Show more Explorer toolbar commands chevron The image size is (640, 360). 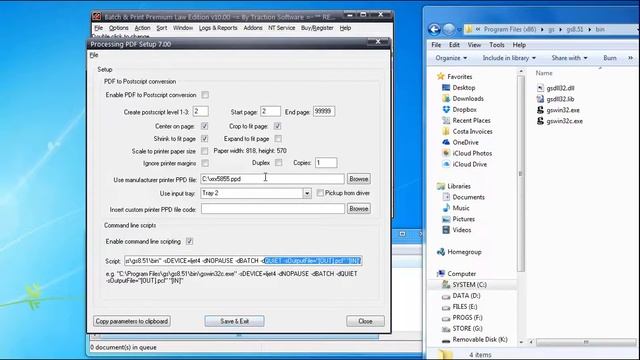pos(631,58)
